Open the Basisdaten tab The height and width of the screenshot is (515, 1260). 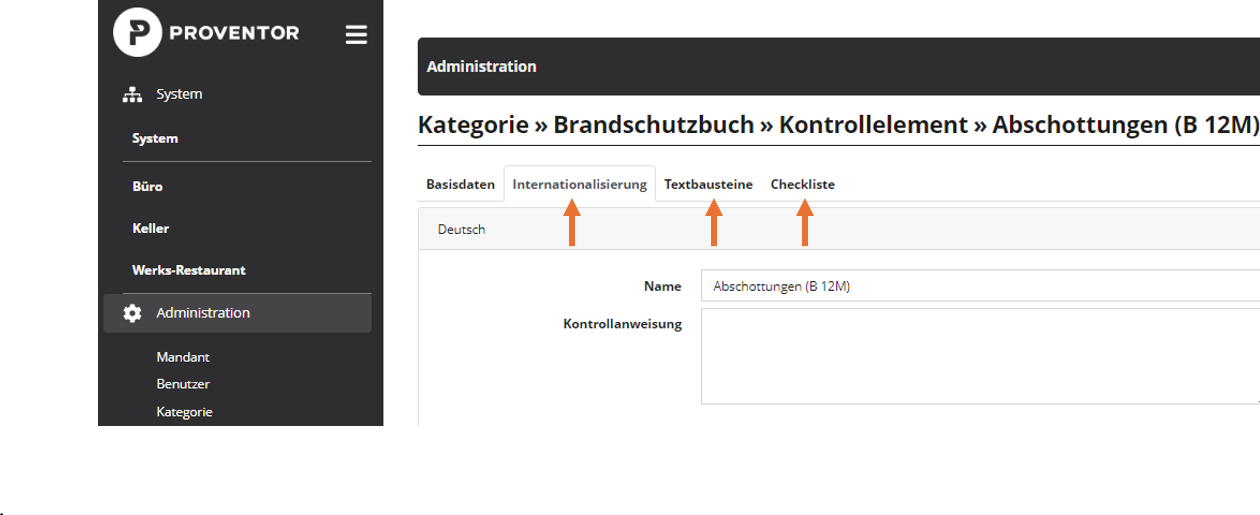(460, 184)
